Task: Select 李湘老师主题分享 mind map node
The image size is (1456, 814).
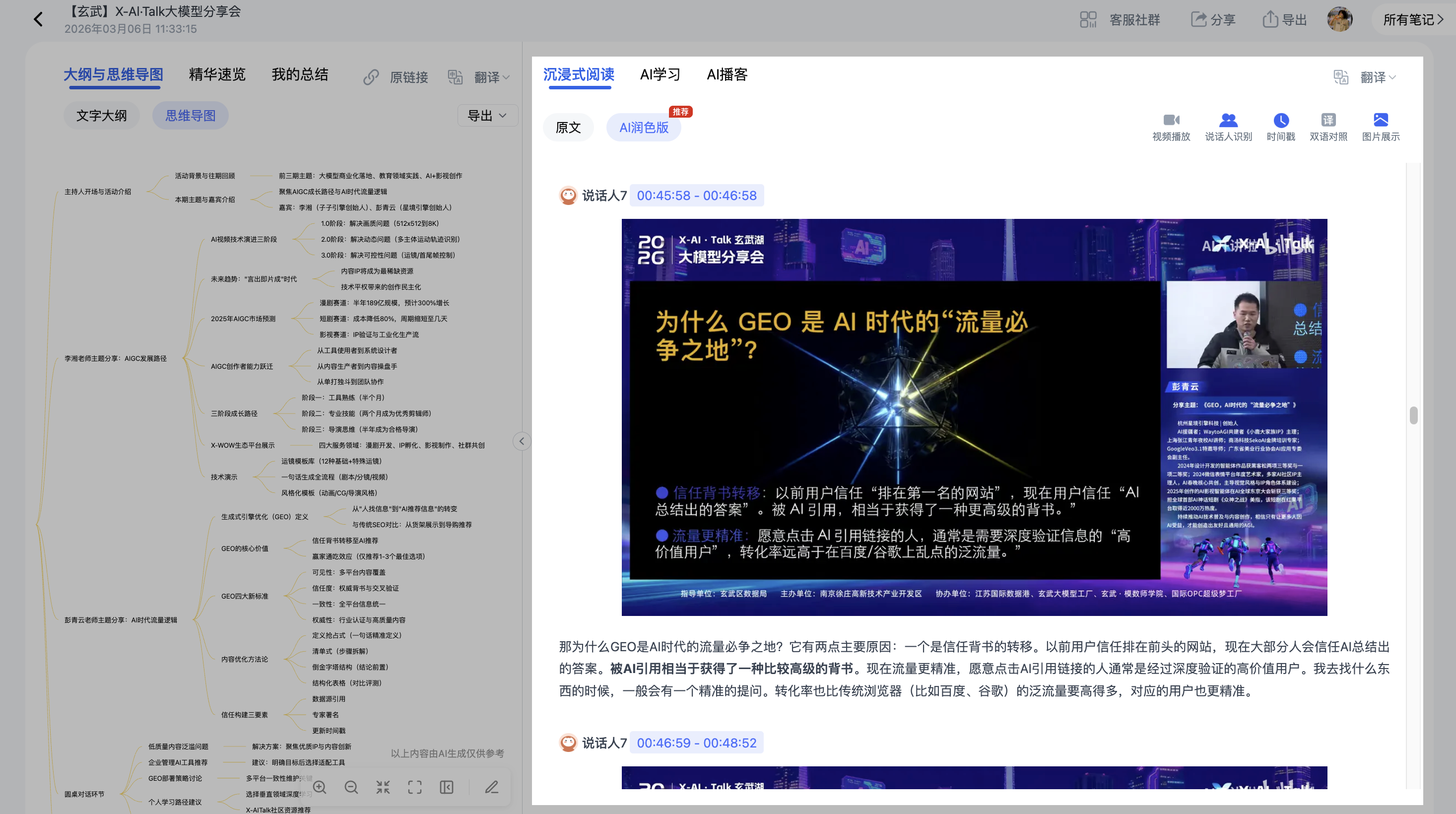Action: [115, 358]
